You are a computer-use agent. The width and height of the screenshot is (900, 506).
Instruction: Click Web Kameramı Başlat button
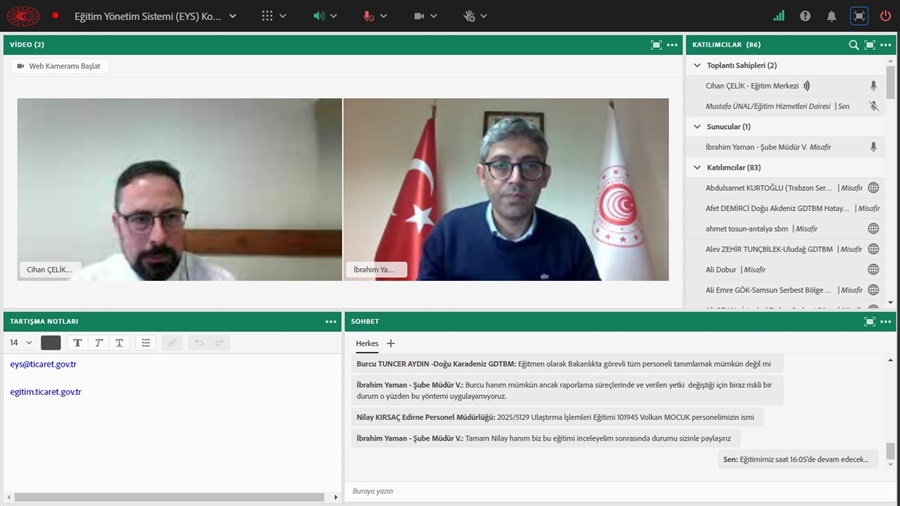point(60,66)
